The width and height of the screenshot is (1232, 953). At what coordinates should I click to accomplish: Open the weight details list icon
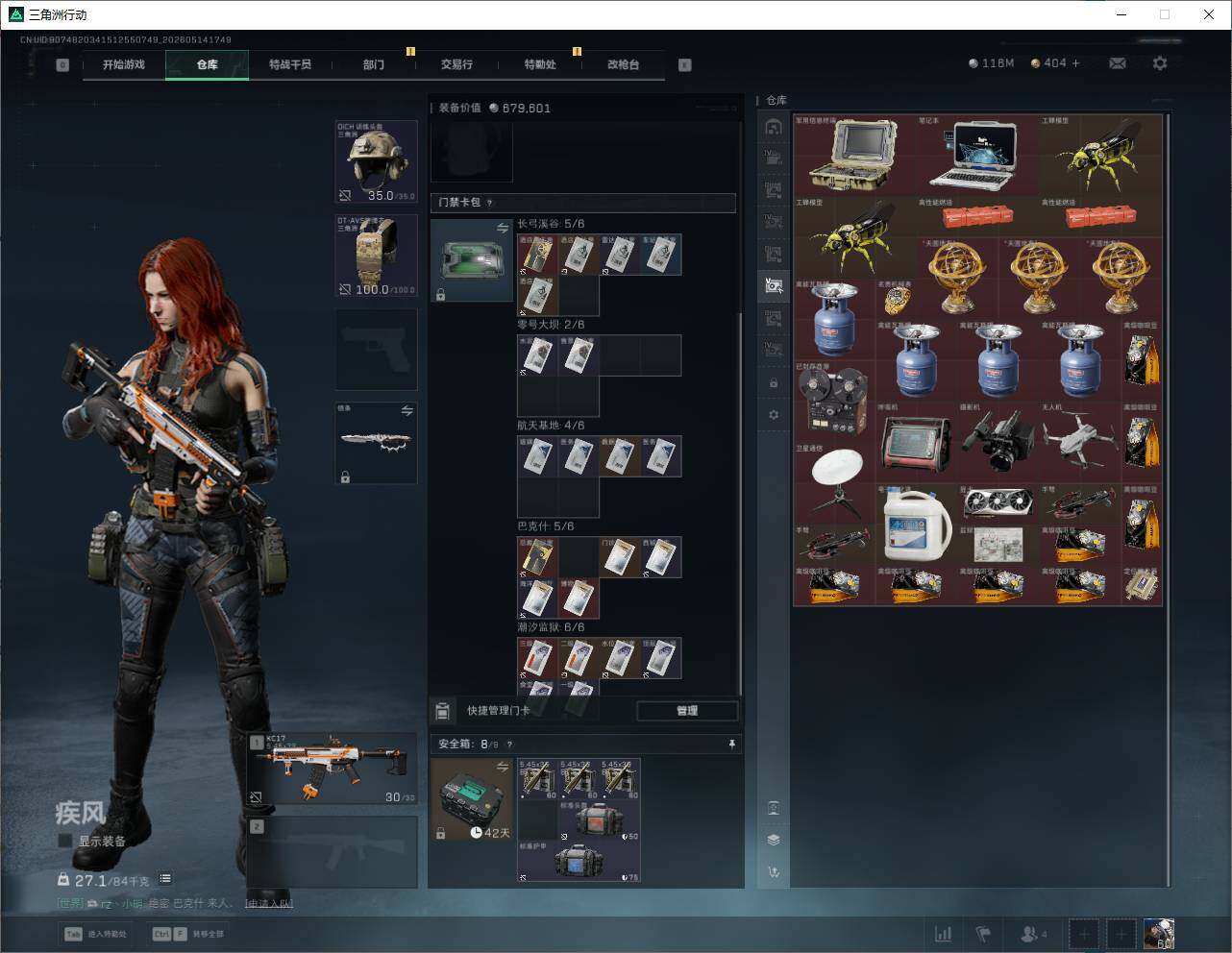(x=165, y=878)
